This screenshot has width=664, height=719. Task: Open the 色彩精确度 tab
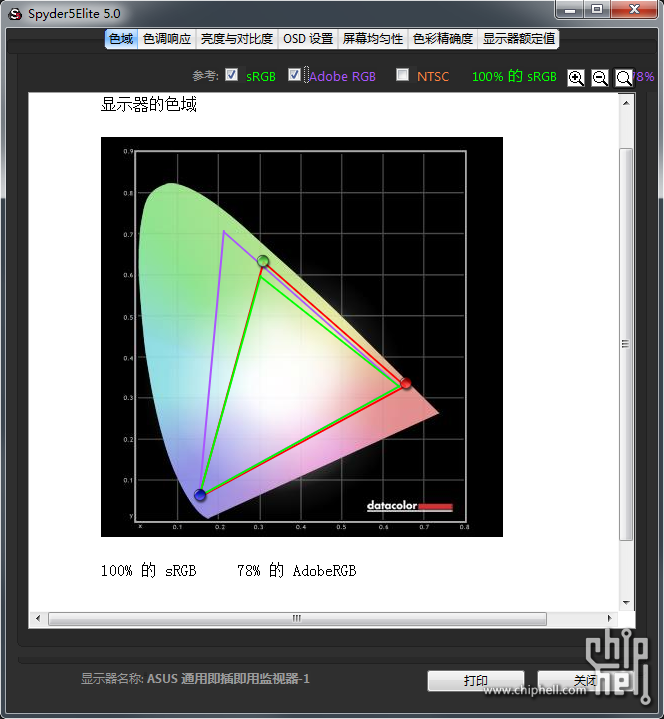point(443,39)
